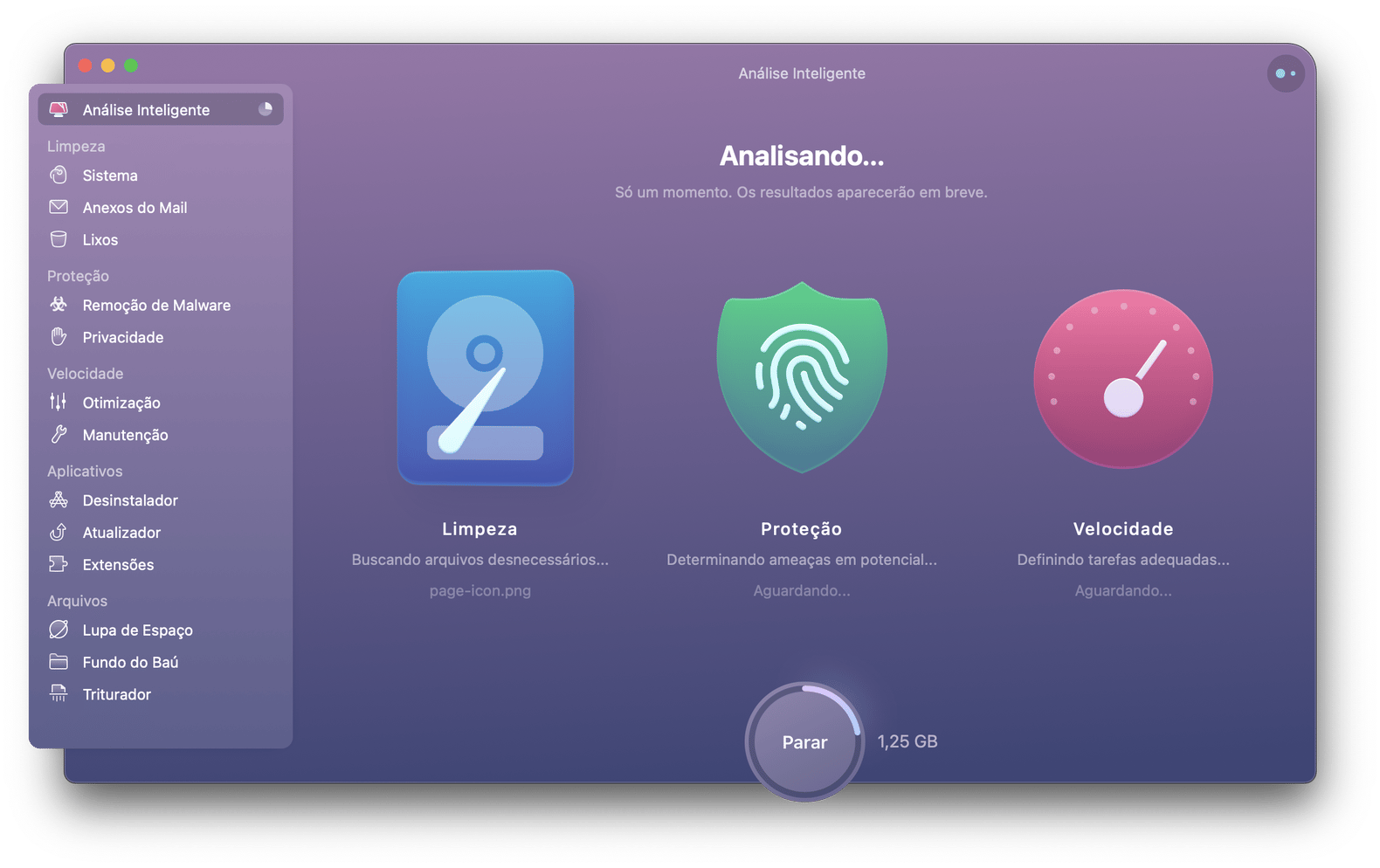Image resolution: width=1380 pixels, height=868 pixels.
Task: Select Otimização in sidebar
Action: 161,402
